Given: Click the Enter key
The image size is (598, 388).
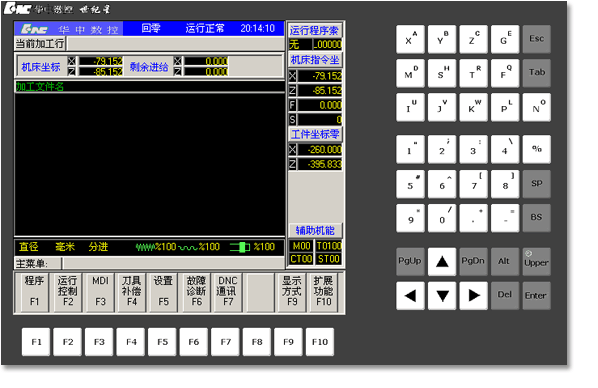Looking at the screenshot, I should coord(536,295).
